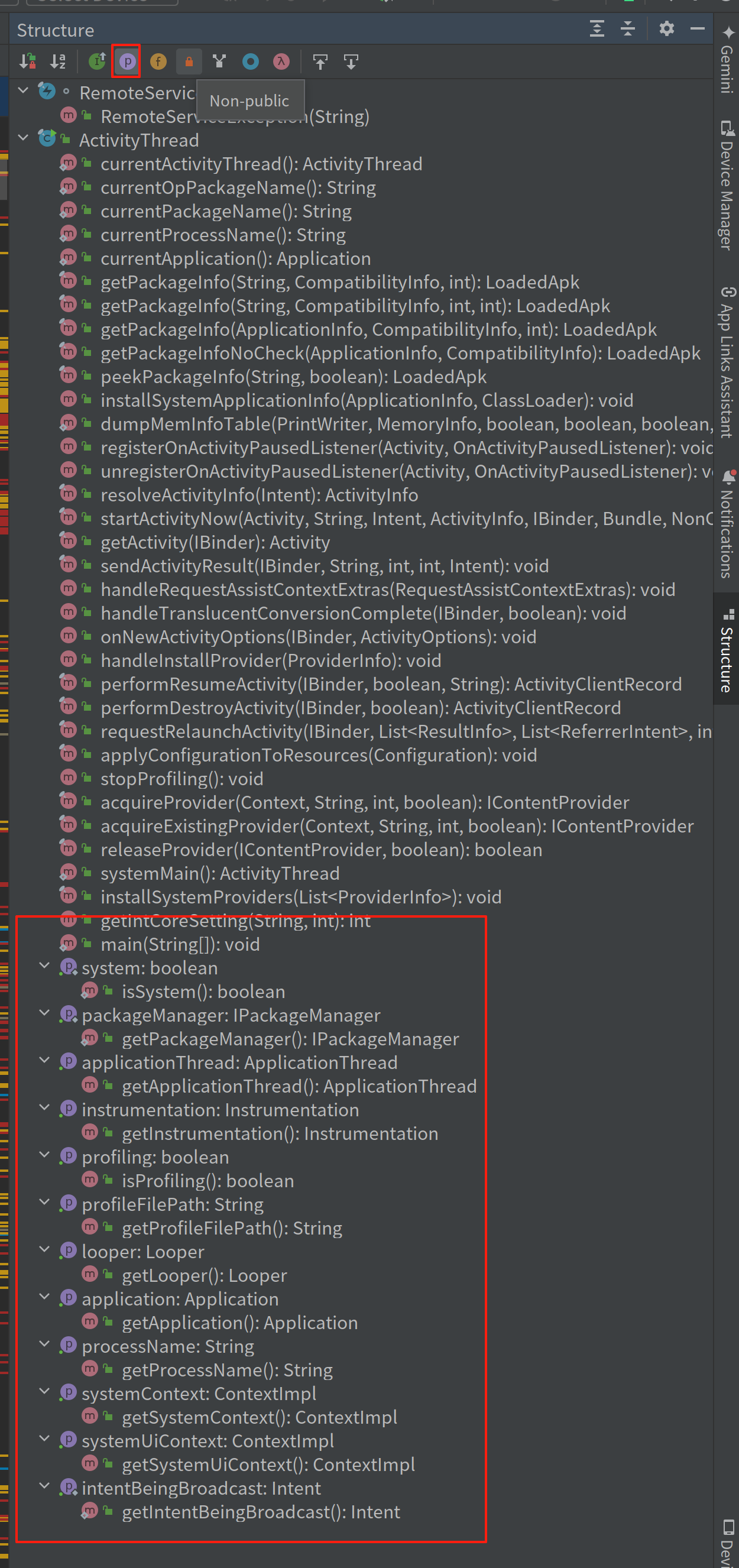Select releaseProvider(IContentProvider, boolean) method
Viewport: 739px width, 1568px height.
[x=322, y=850]
